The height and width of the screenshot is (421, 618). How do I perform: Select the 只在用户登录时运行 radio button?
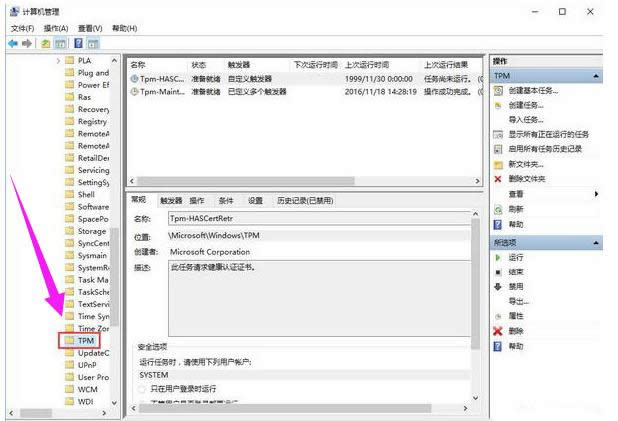click(x=143, y=388)
